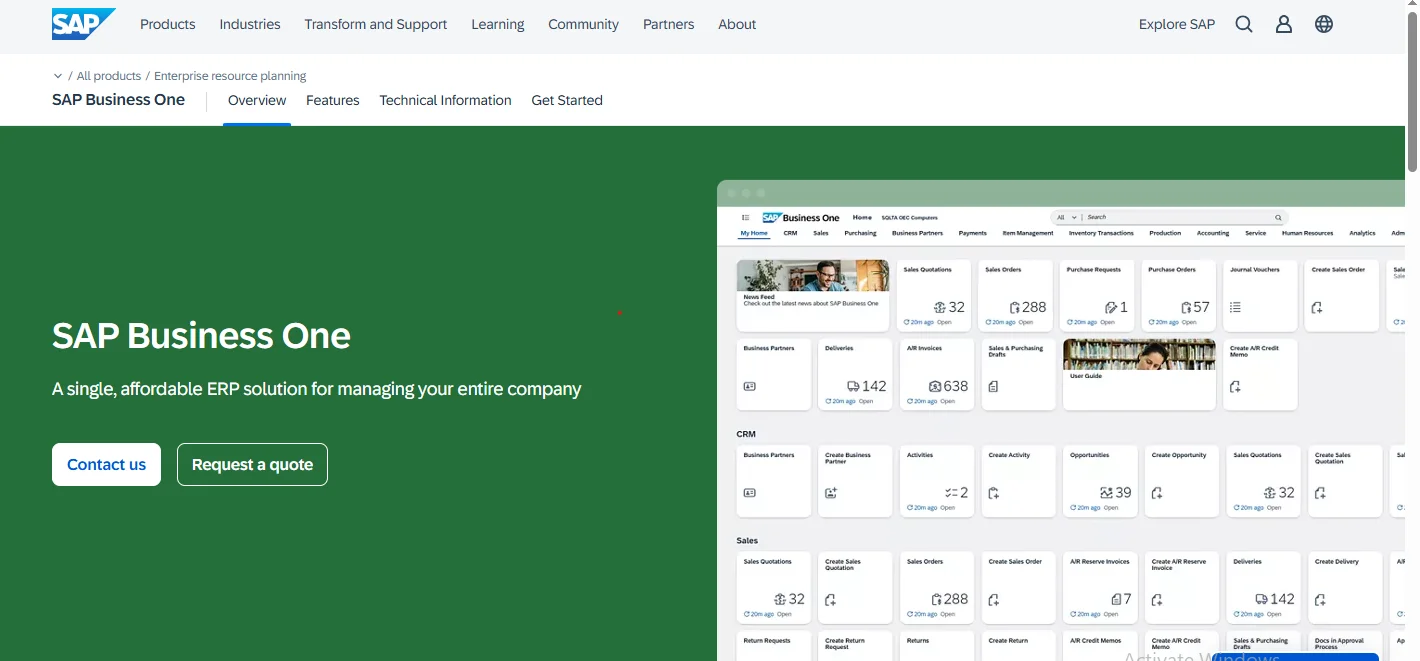Viewport: 1420px width, 661px height.
Task: Click the Sales Orders tile icon in the top row
Action: click(1014, 308)
